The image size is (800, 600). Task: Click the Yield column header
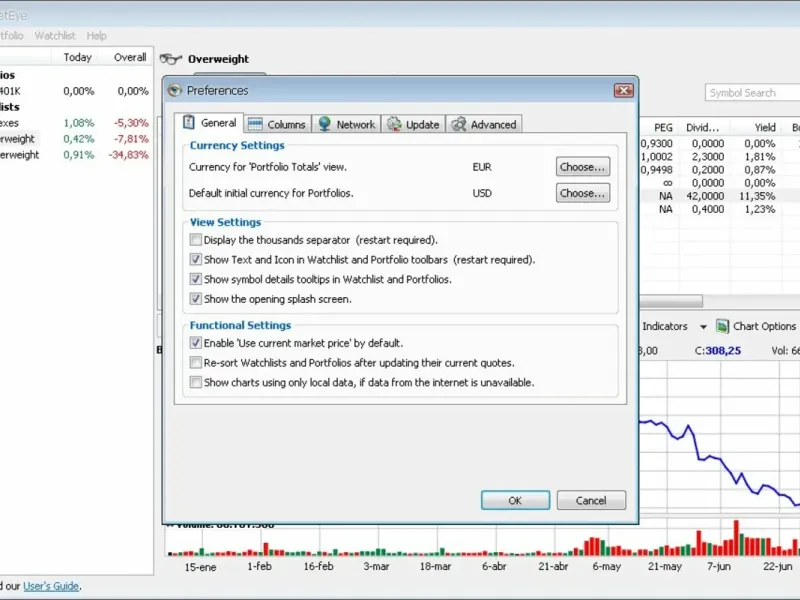click(x=765, y=128)
